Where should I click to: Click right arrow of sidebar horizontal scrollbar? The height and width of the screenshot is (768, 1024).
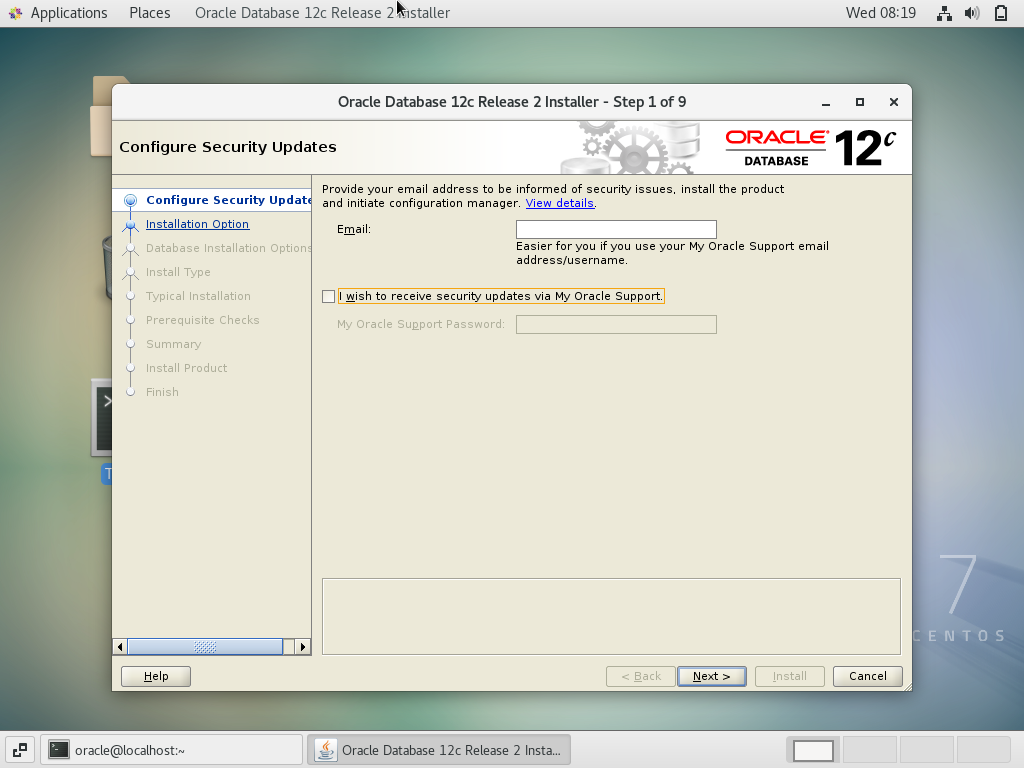coord(302,647)
